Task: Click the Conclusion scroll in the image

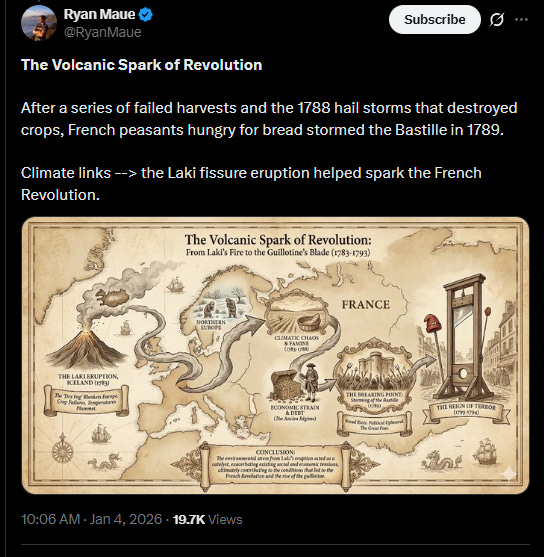Action: pyautogui.click(x=275, y=465)
